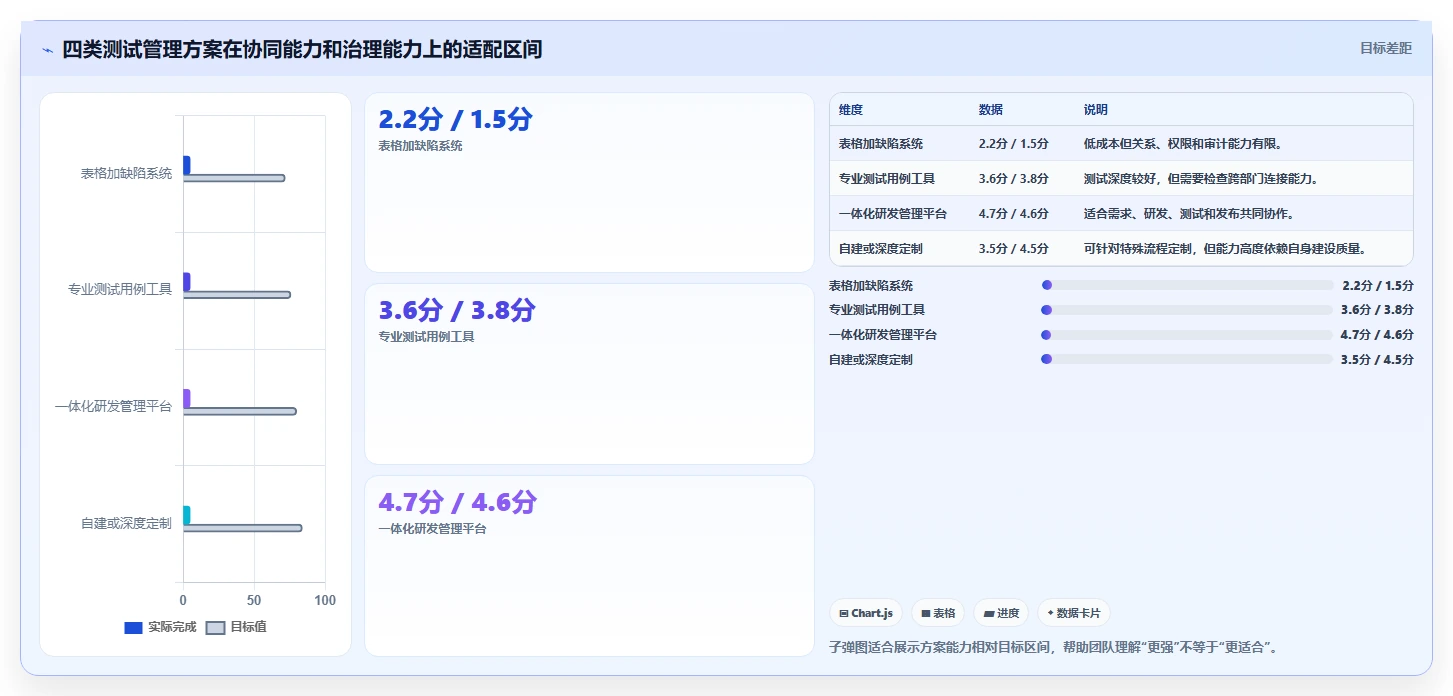Click table value 3.5分 / 4.5分

[1014, 249]
